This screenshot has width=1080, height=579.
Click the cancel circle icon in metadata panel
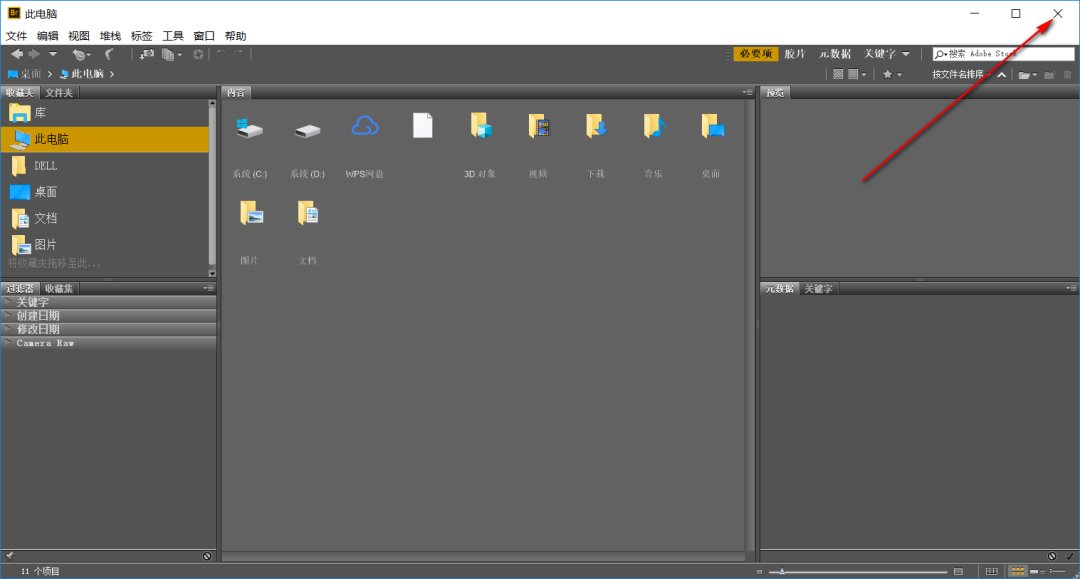1052,556
